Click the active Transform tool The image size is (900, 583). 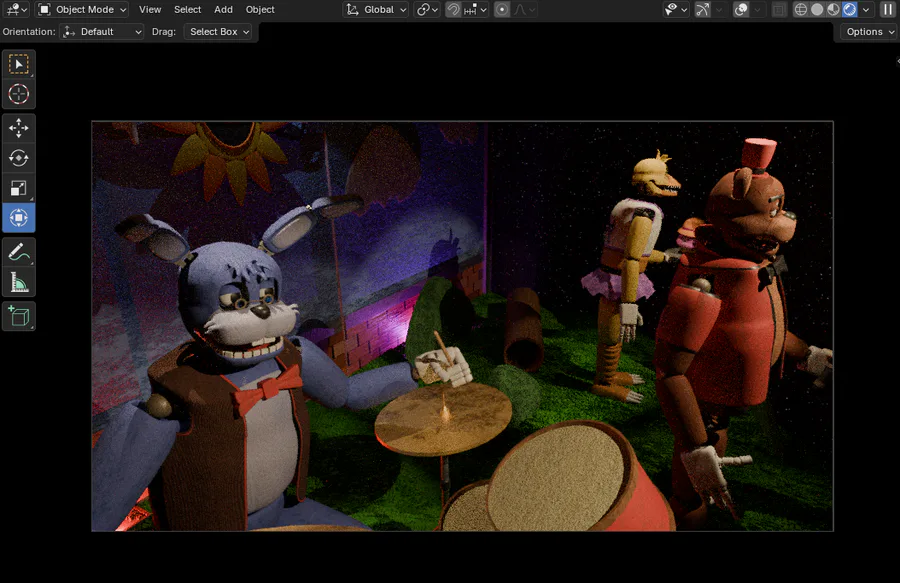point(18,218)
